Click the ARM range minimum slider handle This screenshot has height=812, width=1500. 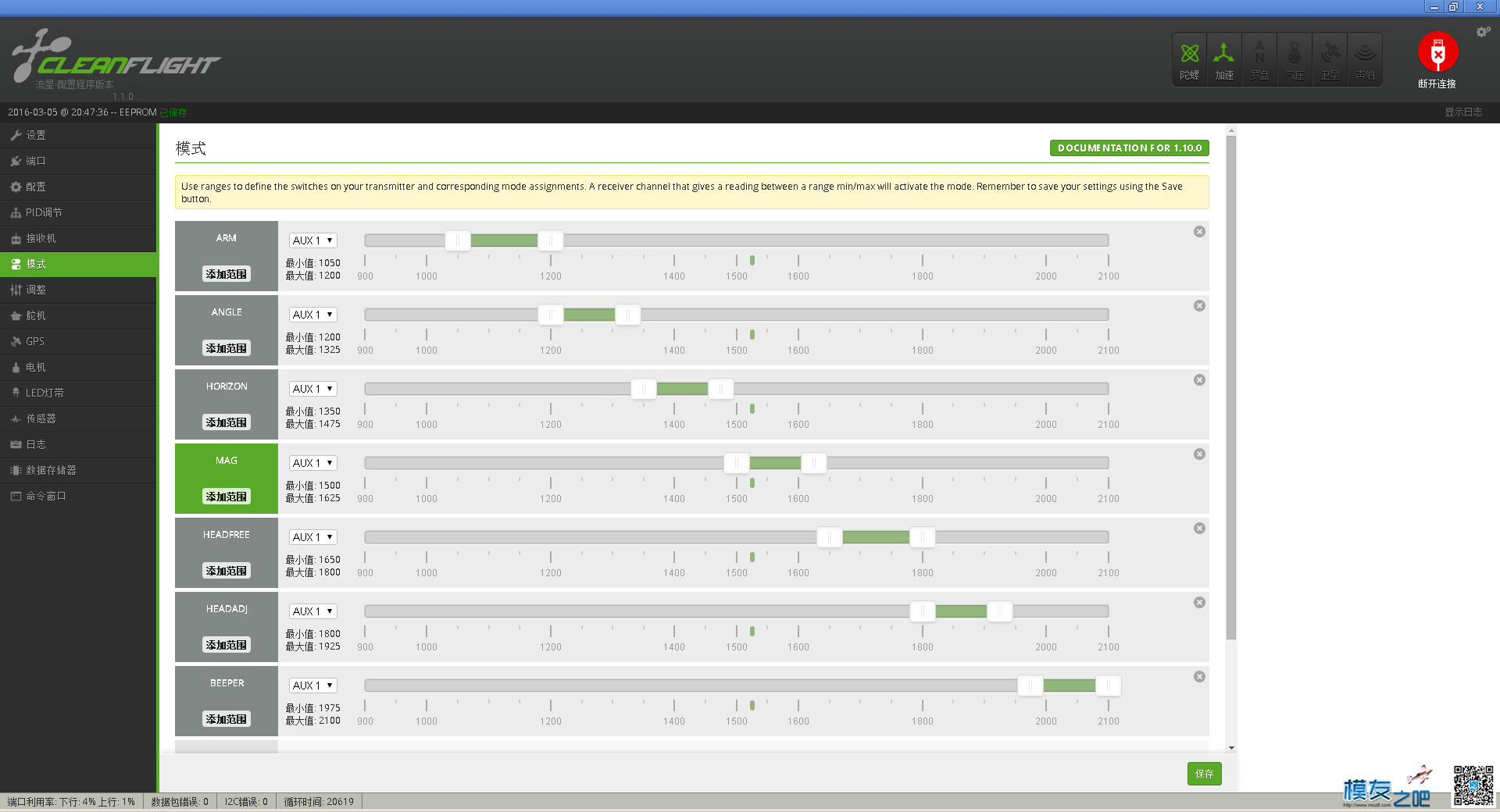click(x=458, y=240)
